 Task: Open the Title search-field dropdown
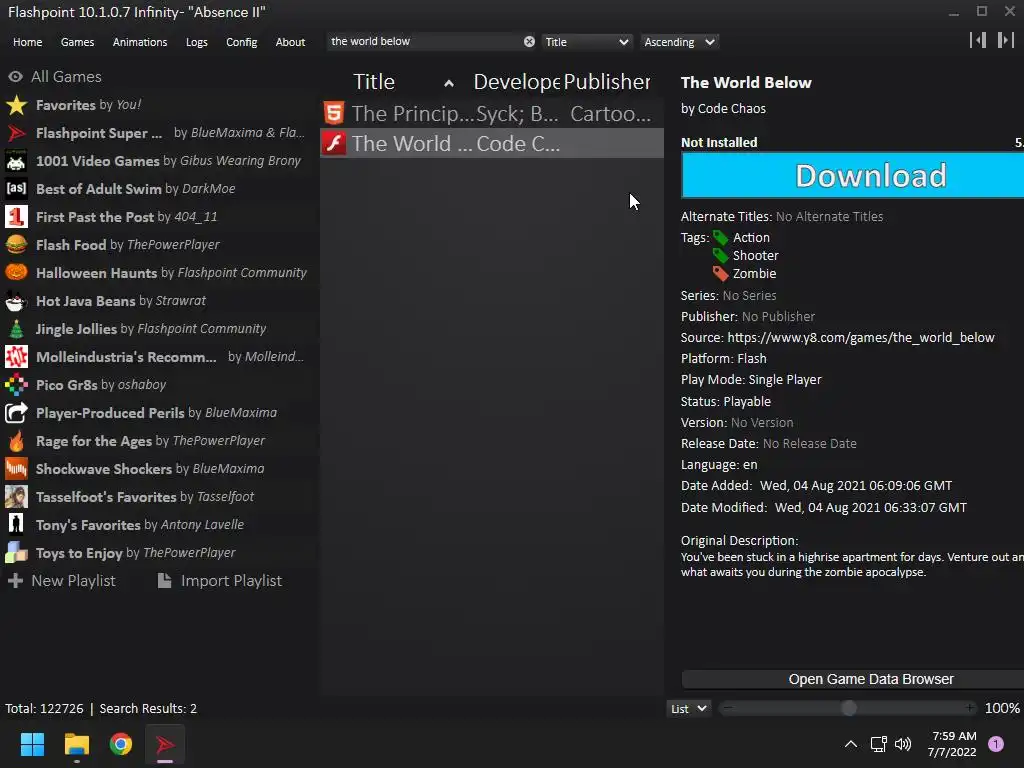click(x=586, y=42)
